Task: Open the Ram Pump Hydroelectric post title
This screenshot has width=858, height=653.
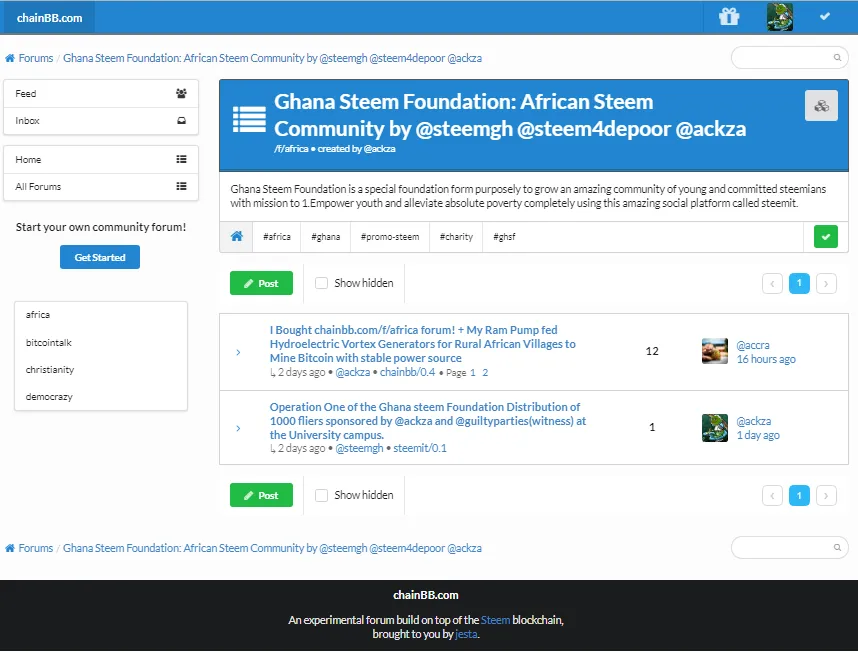Action: pyautogui.click(x=422, y=344)
